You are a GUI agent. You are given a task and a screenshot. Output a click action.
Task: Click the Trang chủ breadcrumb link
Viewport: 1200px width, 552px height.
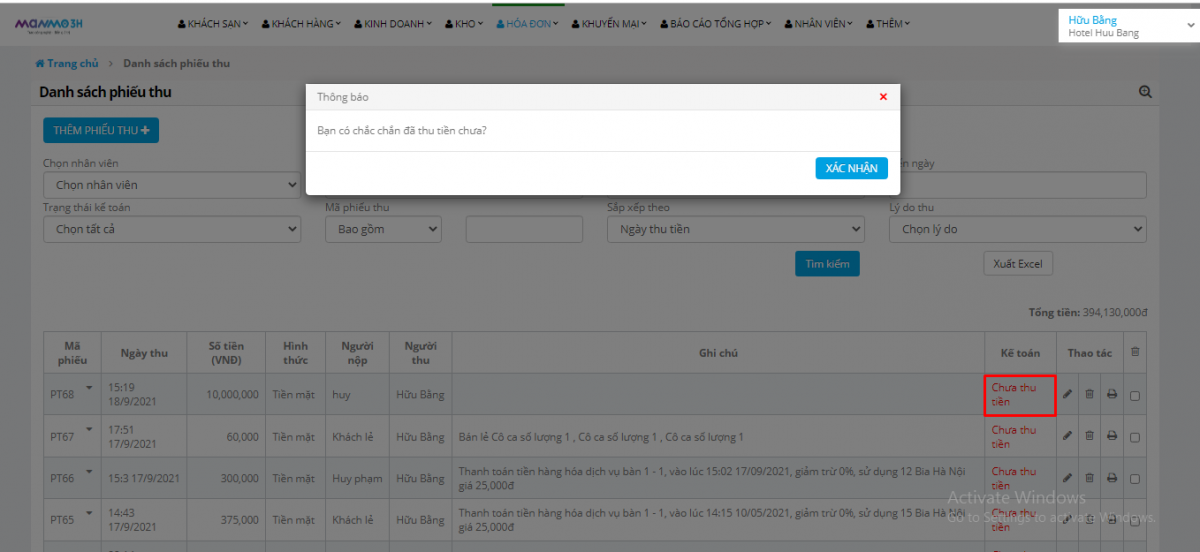(67, 63)
